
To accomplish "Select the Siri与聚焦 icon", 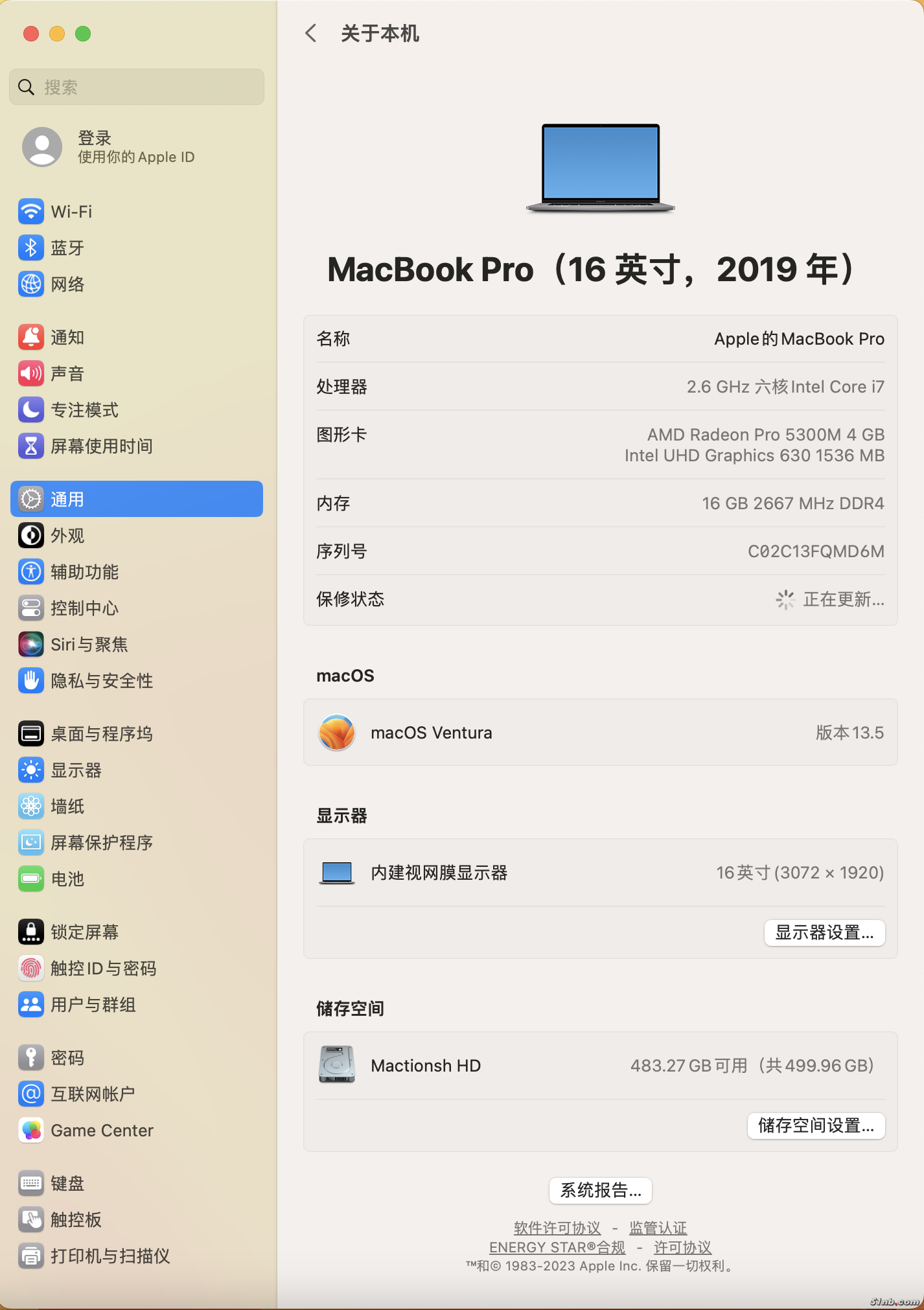I will [31, 645].
